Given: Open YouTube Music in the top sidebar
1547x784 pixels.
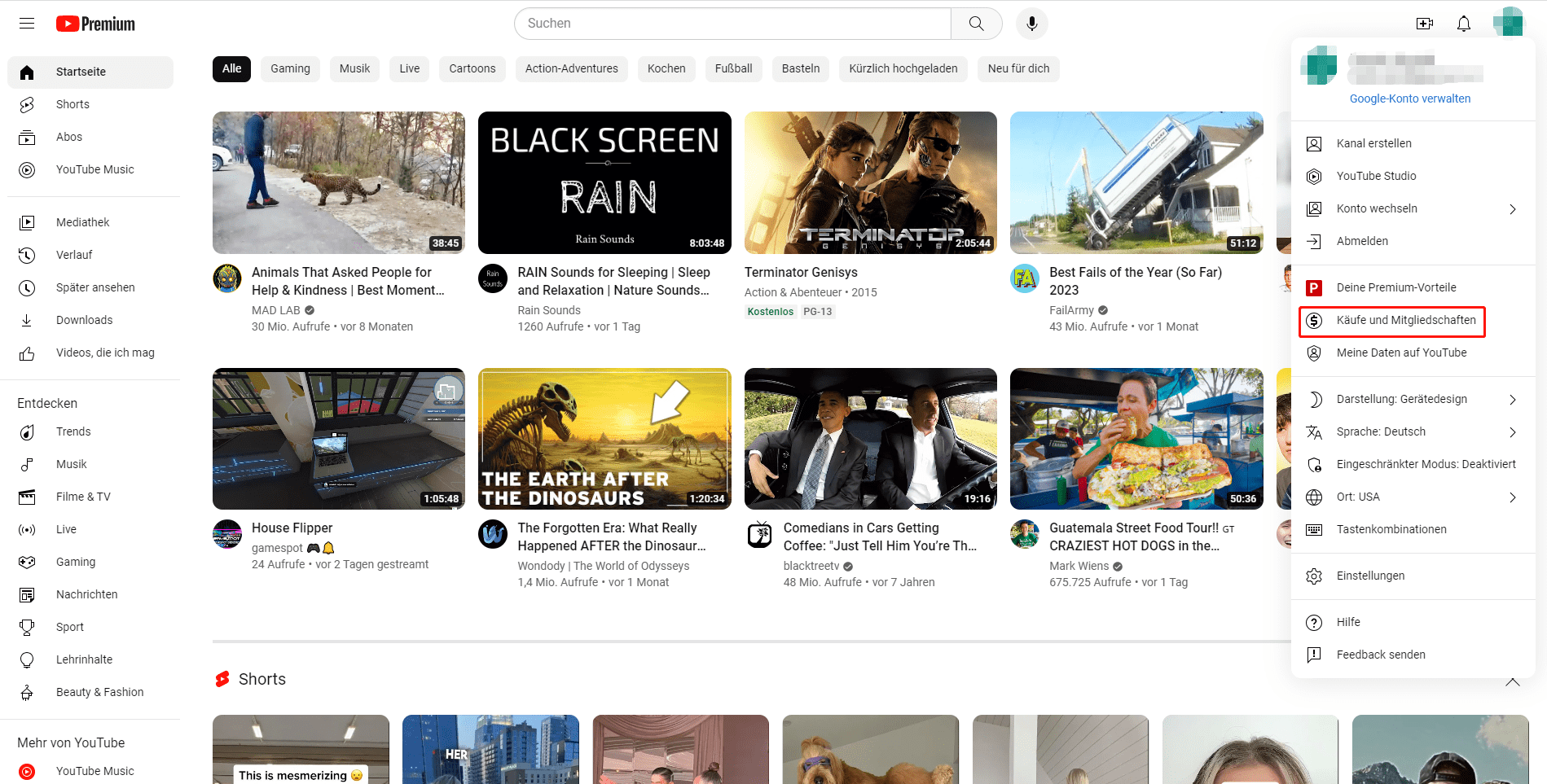Looking at the screenshot, I should click(90, 169).
